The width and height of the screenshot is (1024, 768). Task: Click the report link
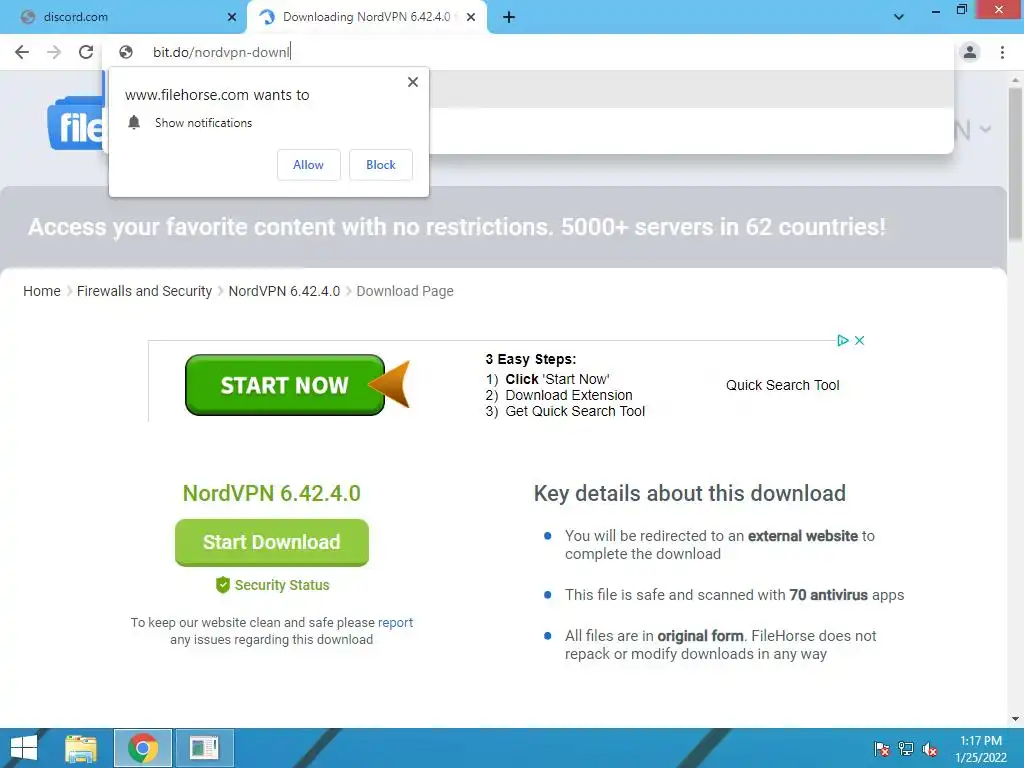[395, 622]
